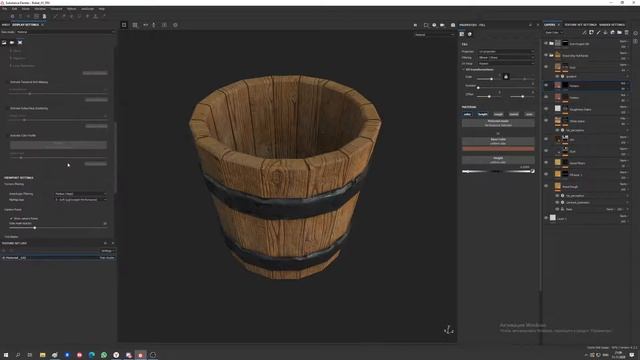The height and width of the screenshot is (360, 640).
Task: Open the Anisotropic filtering dropdown
Action: (80, 194)
